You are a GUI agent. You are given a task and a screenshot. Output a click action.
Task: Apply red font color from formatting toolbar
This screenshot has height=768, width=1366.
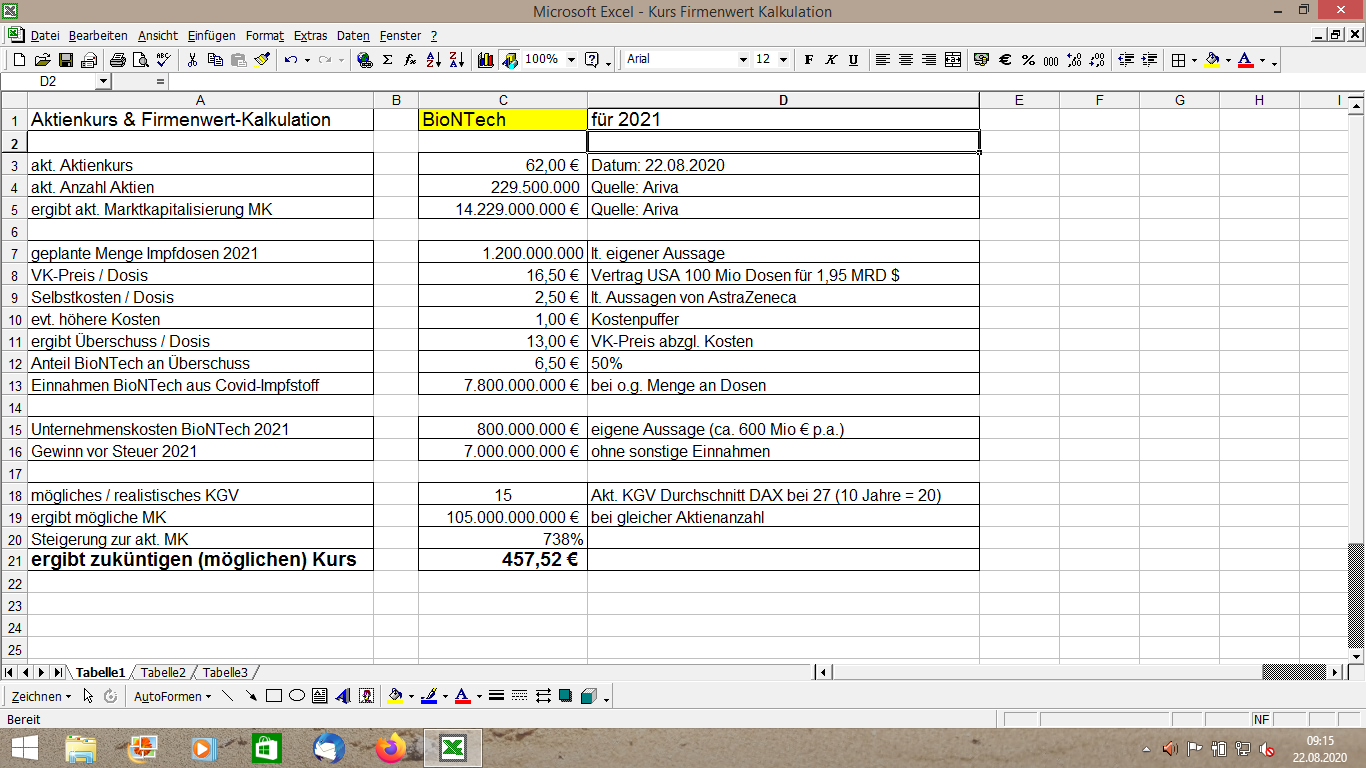tap(1246, 60)
